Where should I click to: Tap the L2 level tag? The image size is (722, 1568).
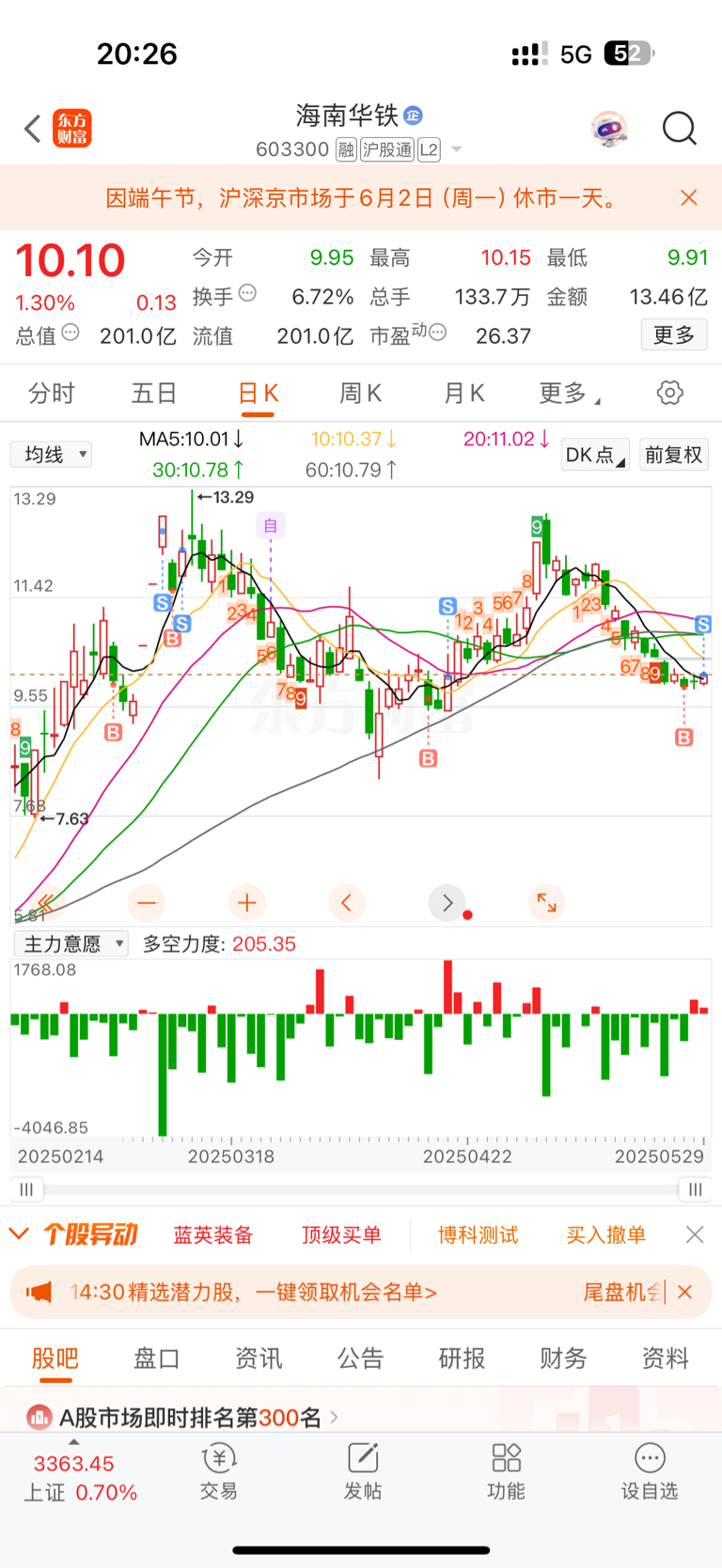tap(429, 149)
